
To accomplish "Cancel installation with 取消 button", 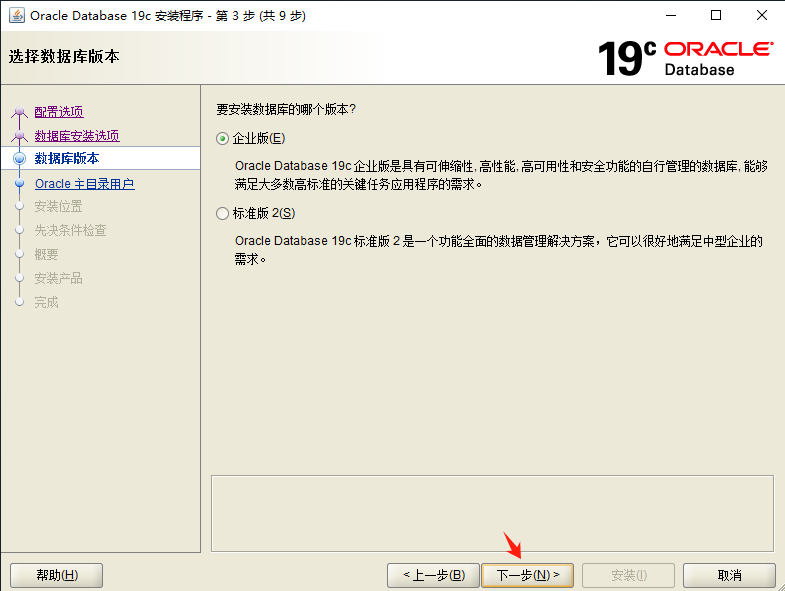I will click(x=729, y=575).
